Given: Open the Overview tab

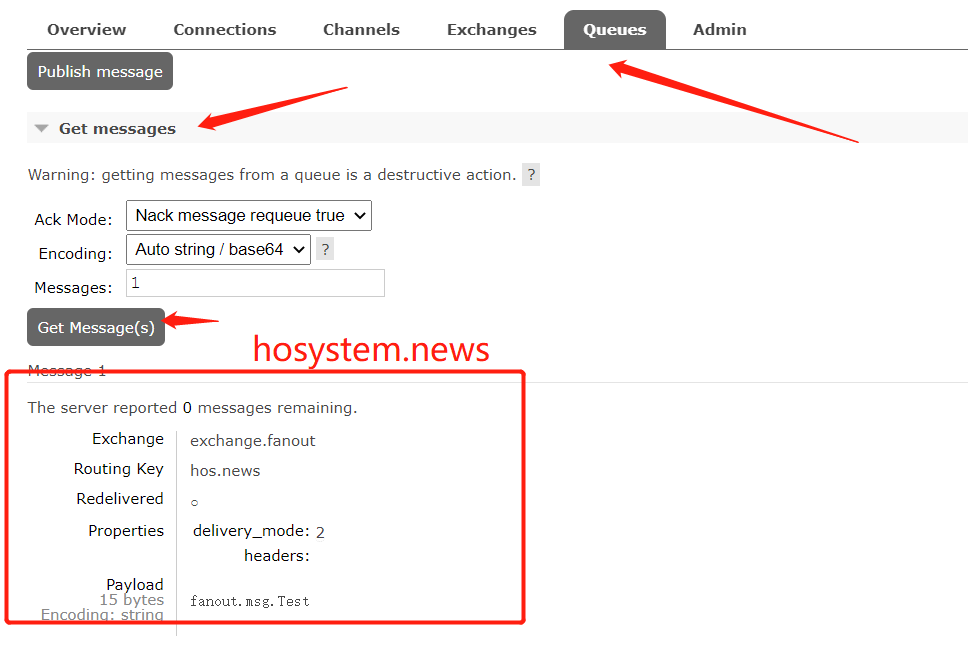Looking at the screenshot, I should pos(86,30).
